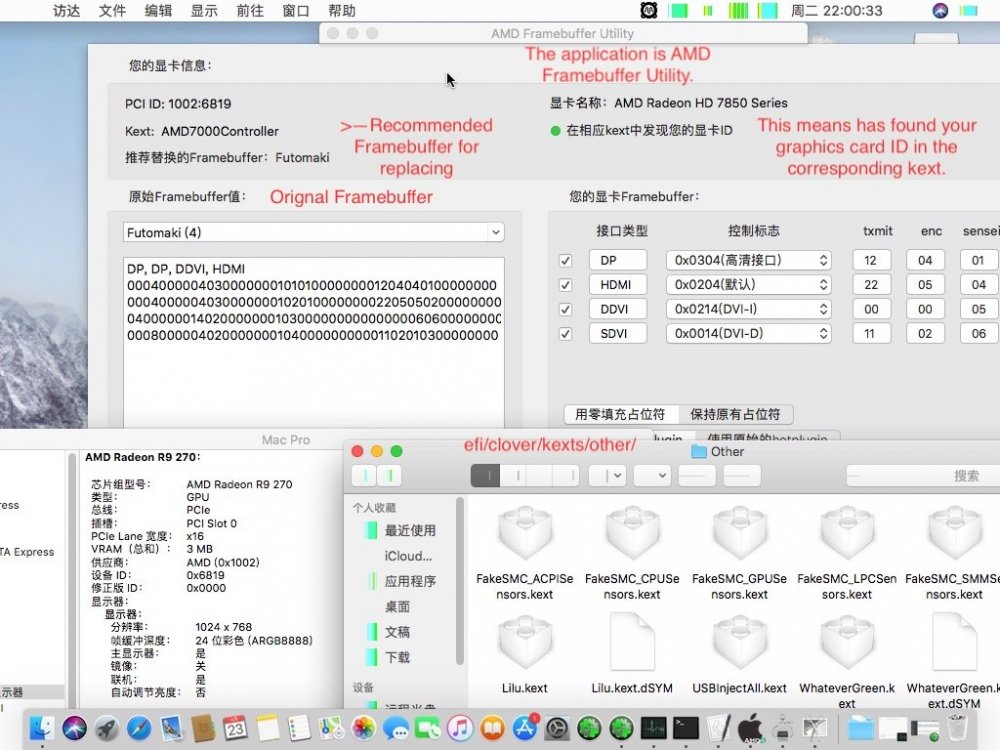Launch Siri from the Dock
The image size is (1000, 750).
click(x=75, y=727)
